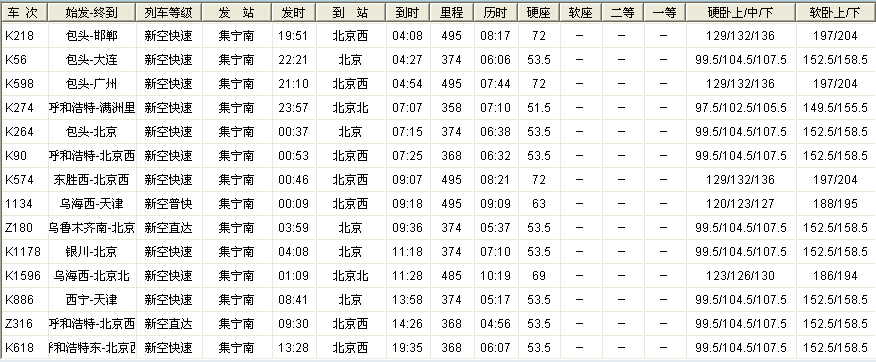Sort by the 历时 column header
This screenshot has width=876, height=362.
[496, 12]
